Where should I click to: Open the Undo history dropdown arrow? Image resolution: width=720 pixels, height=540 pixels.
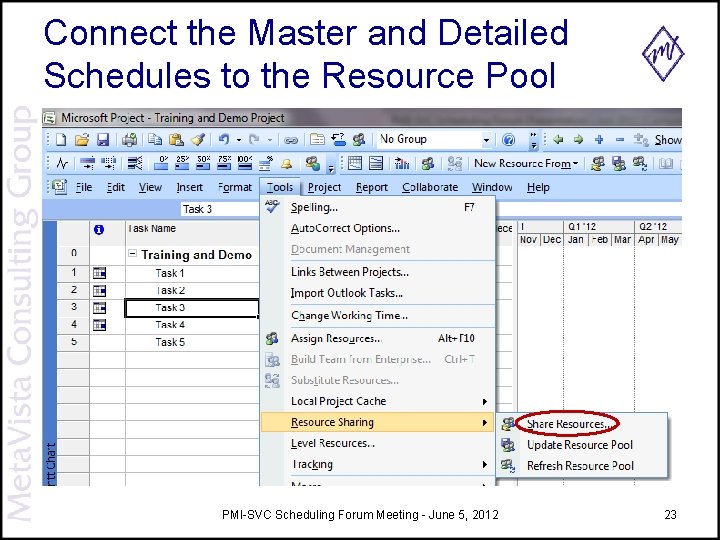point(238,140)
